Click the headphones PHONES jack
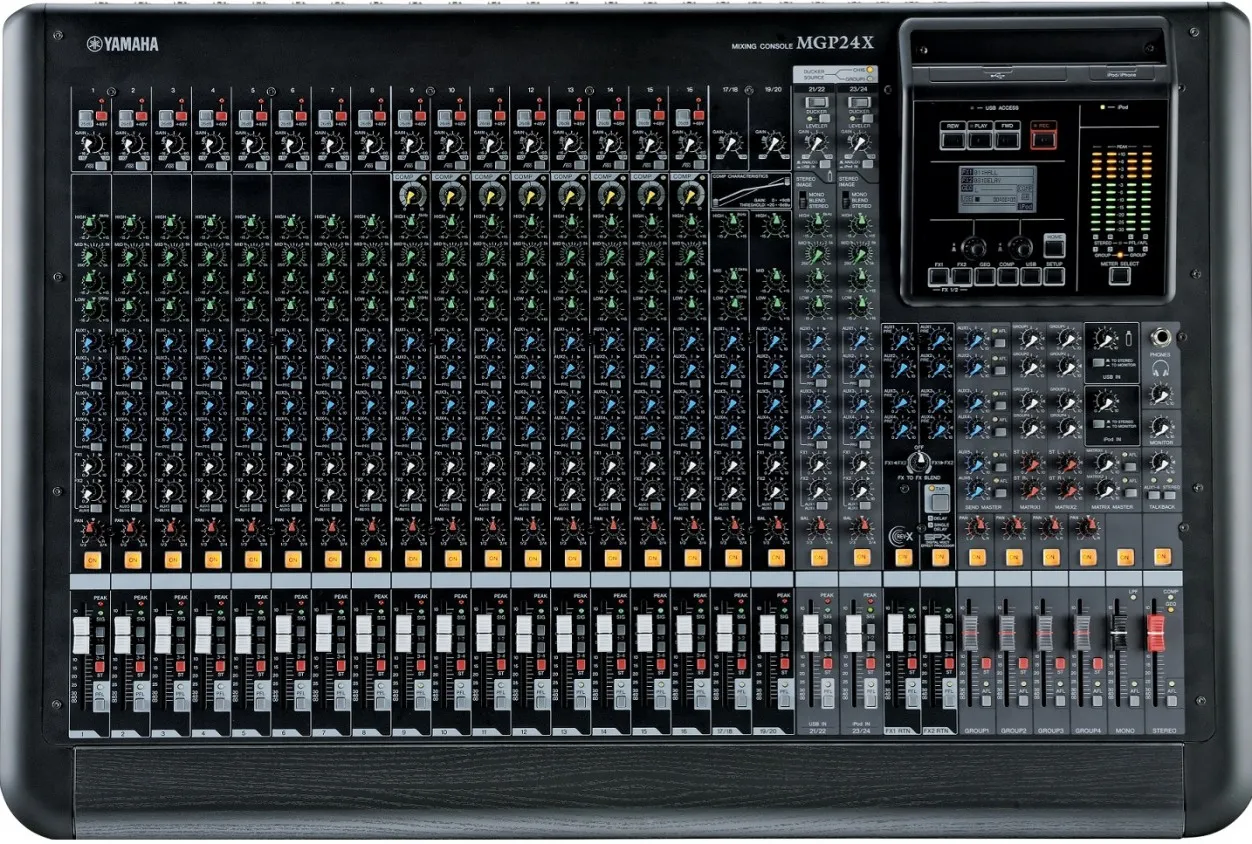Image resolution: width=1252 pixels, height=844 pixels. 1161,339
